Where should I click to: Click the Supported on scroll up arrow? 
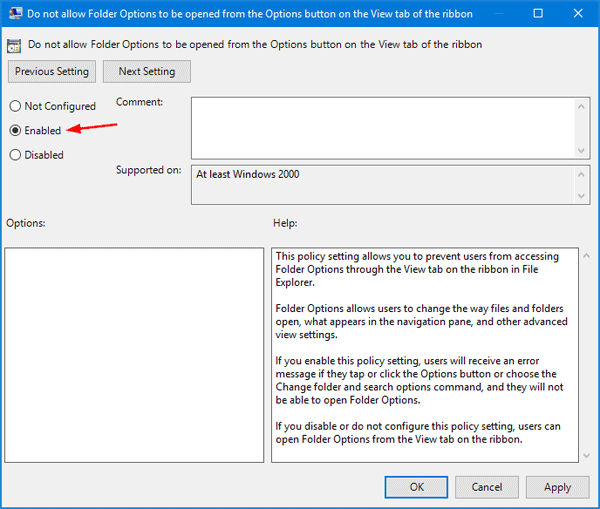pos(582,173)
